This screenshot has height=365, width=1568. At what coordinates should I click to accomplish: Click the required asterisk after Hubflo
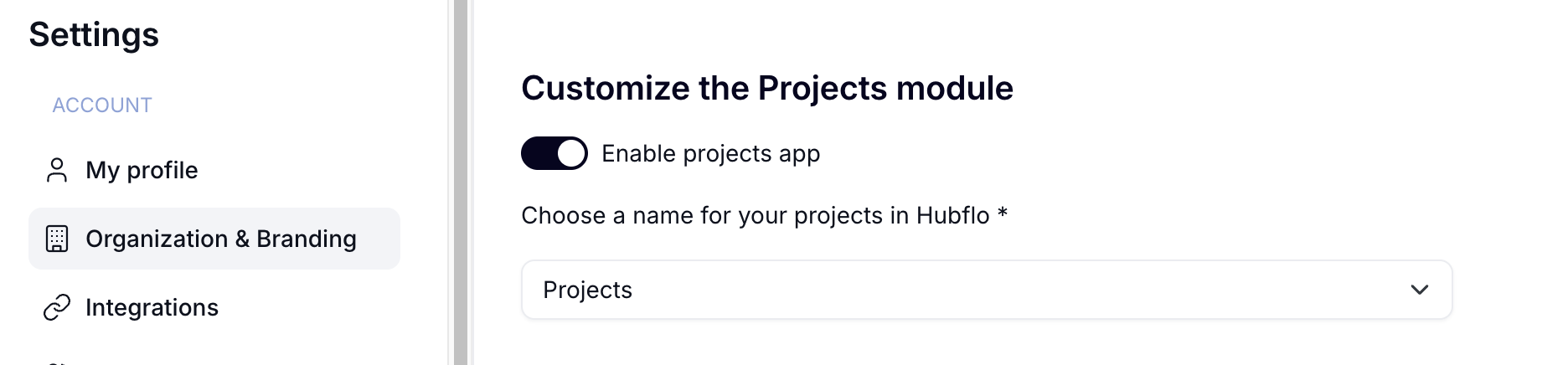(x=1003, y=214)
